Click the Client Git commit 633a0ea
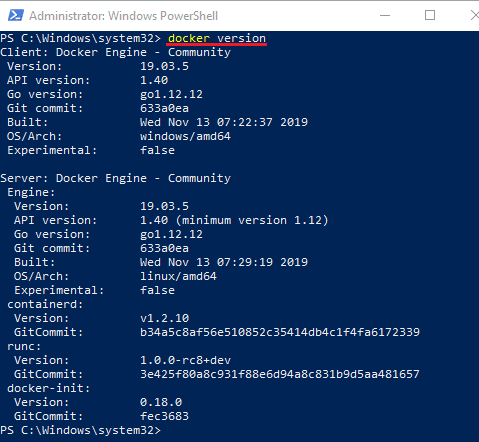Screen dimensions: 479x442 pos(164,108)
